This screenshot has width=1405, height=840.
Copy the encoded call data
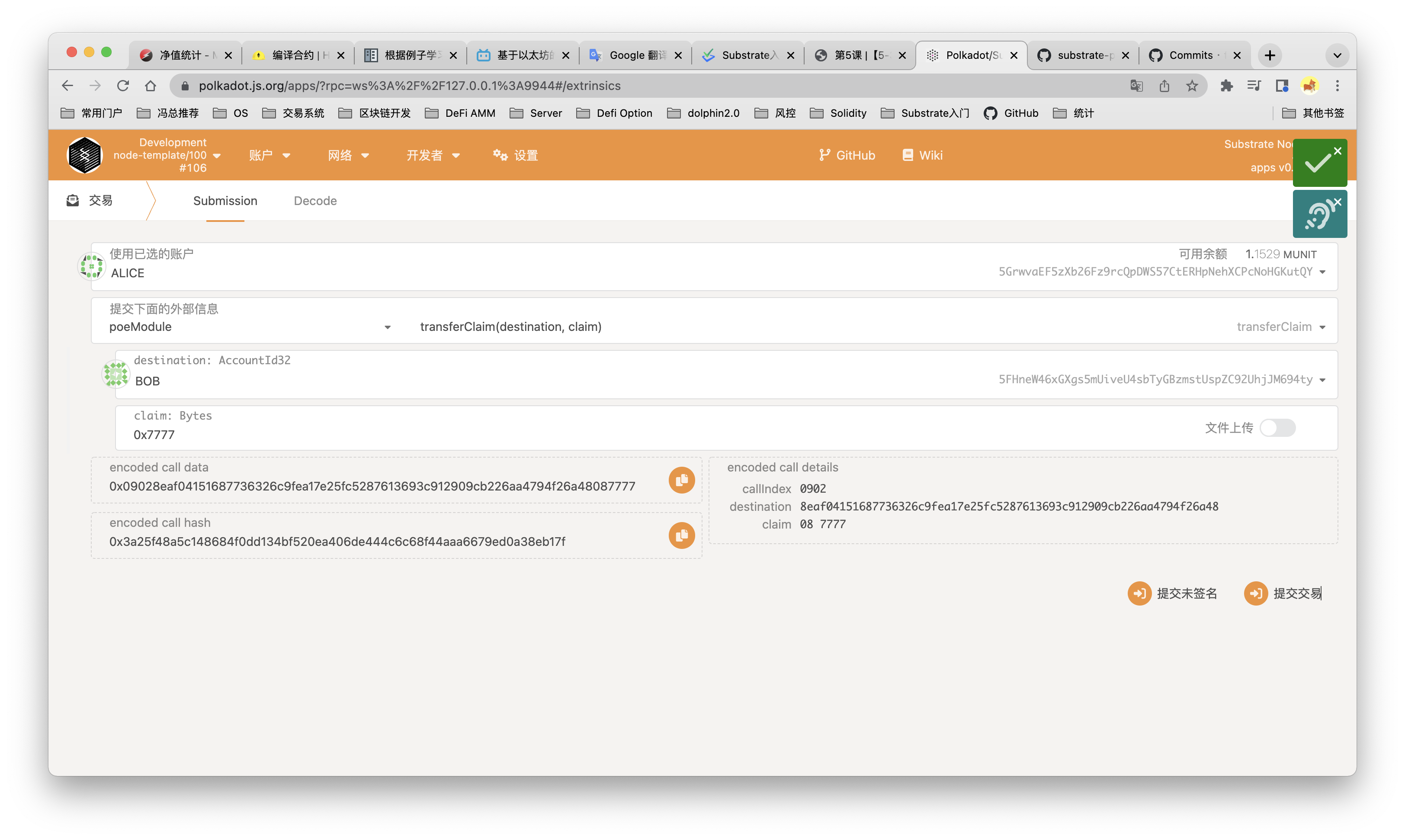[x=682, y=480]
